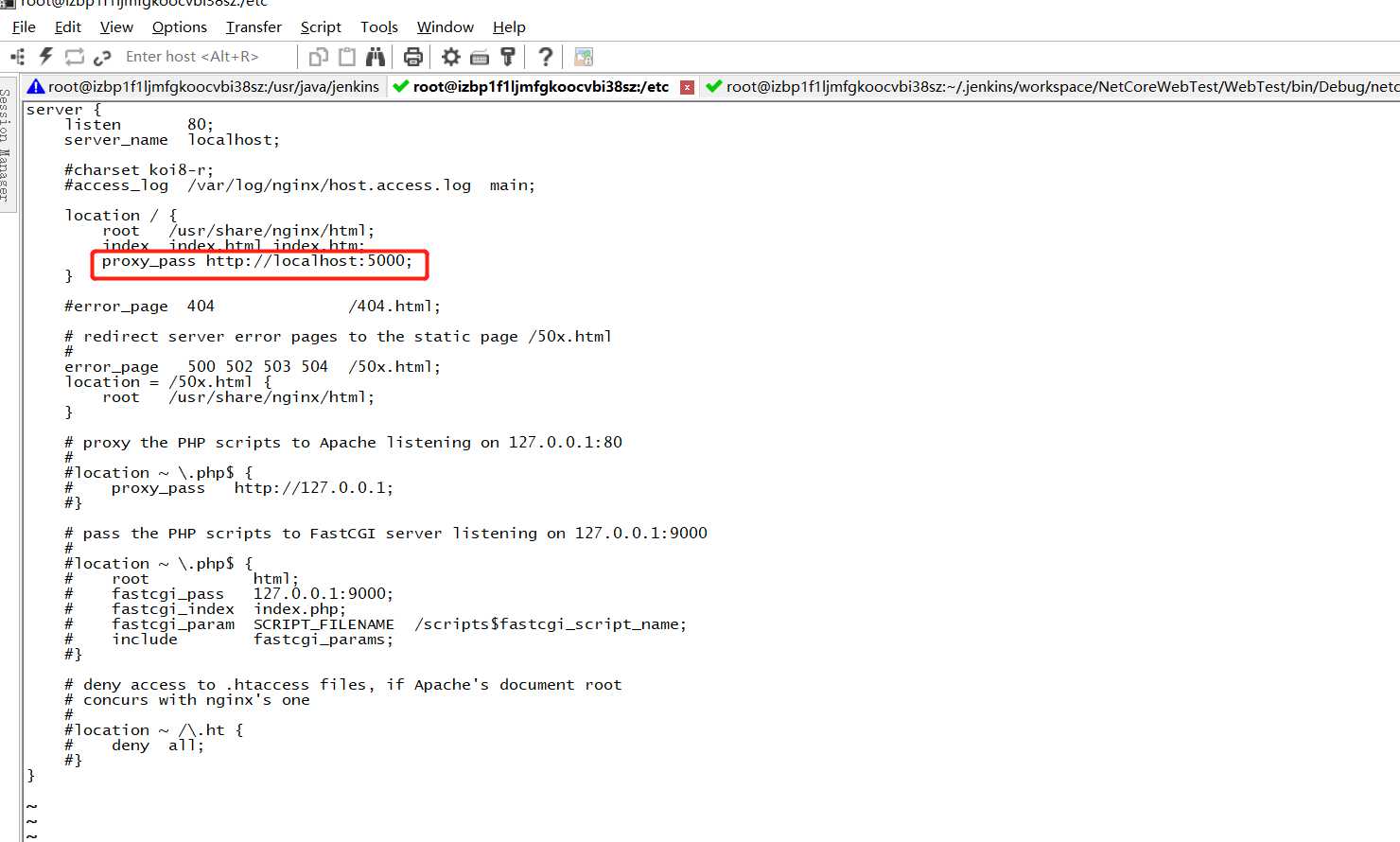Click the Copy toolbar icon

(319, 57)
